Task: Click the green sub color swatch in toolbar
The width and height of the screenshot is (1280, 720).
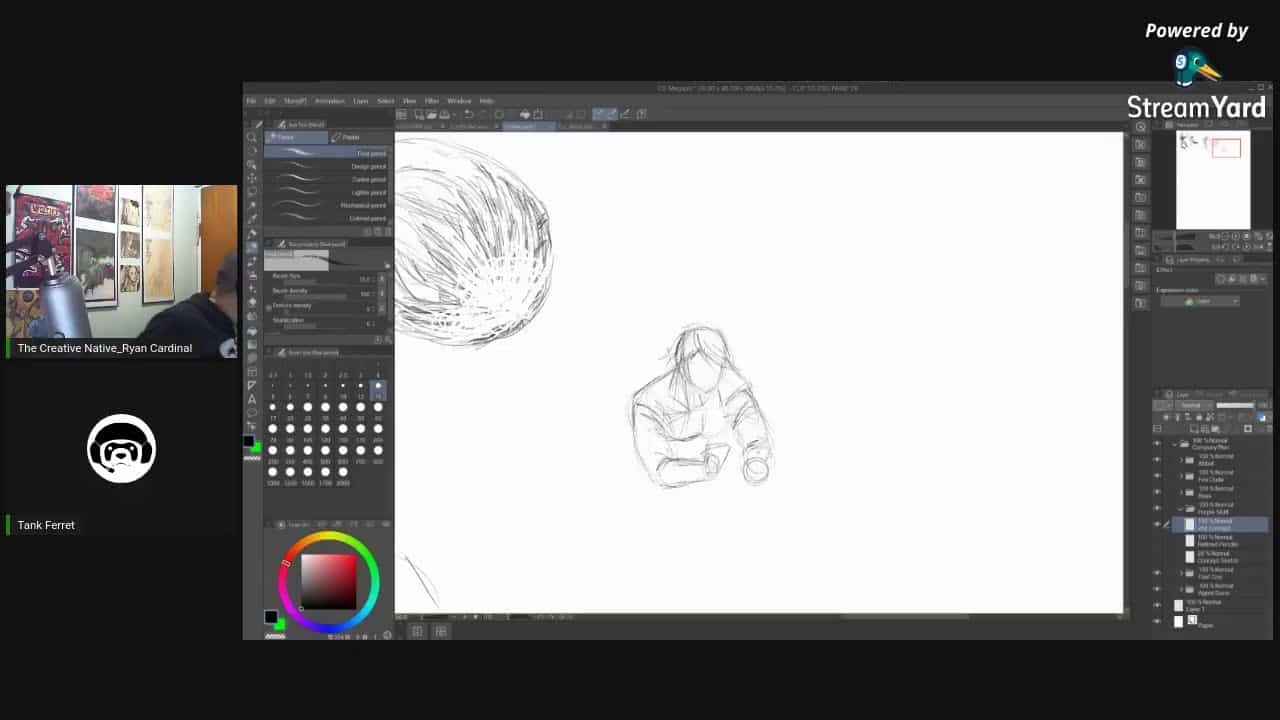Action: coord(256,447)
